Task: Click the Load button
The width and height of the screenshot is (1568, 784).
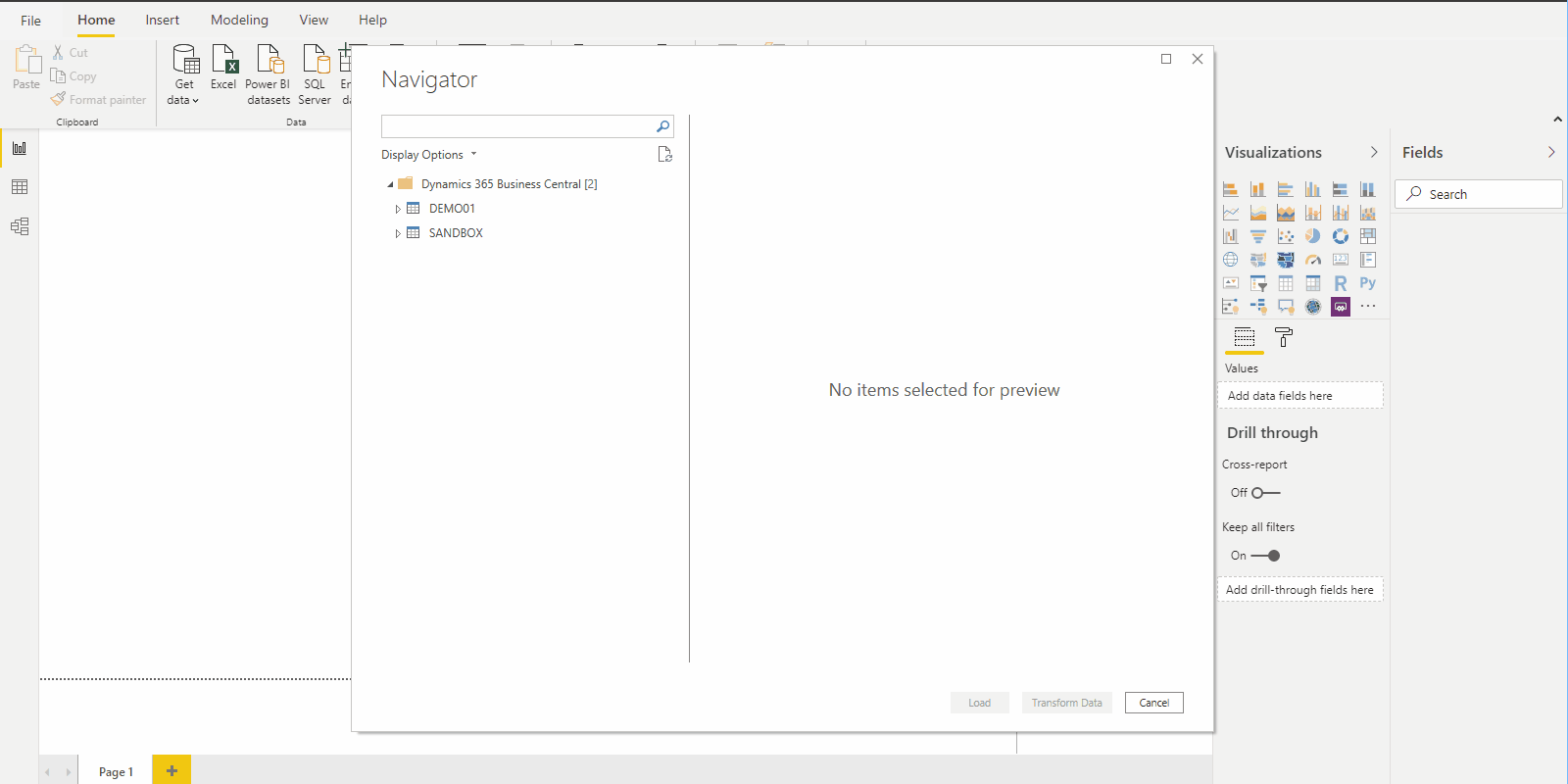Action: (x=980, y=703)
